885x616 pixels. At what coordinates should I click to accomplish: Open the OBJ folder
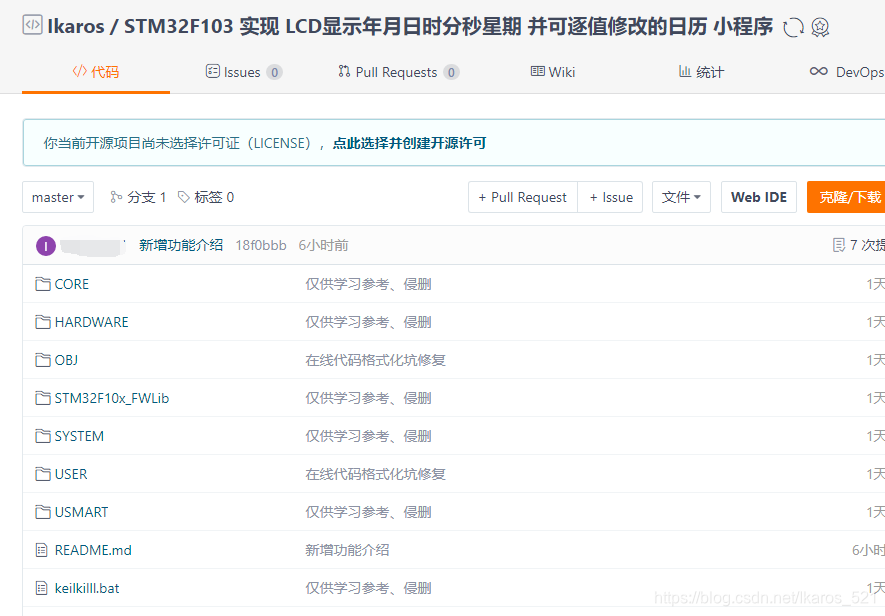tap(66, 360)
